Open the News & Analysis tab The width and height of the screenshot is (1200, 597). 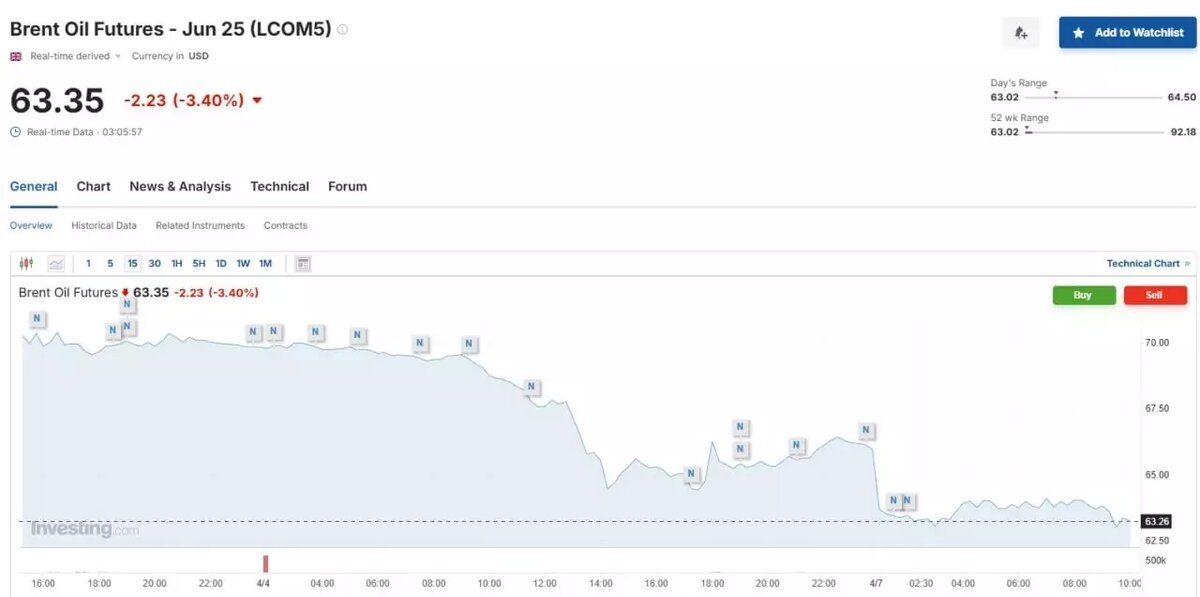pos(180,187)
